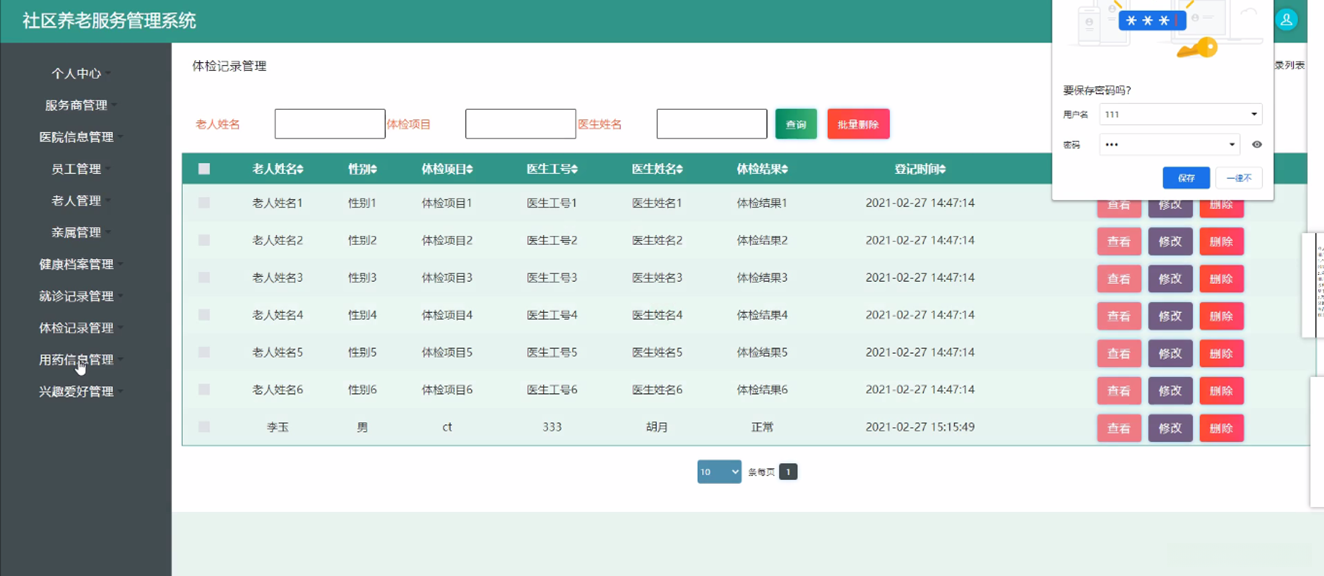1324x576 pixels.
Task: Click 修改 for the 老人姓名4 row
Action: (x=1170, y=316)
